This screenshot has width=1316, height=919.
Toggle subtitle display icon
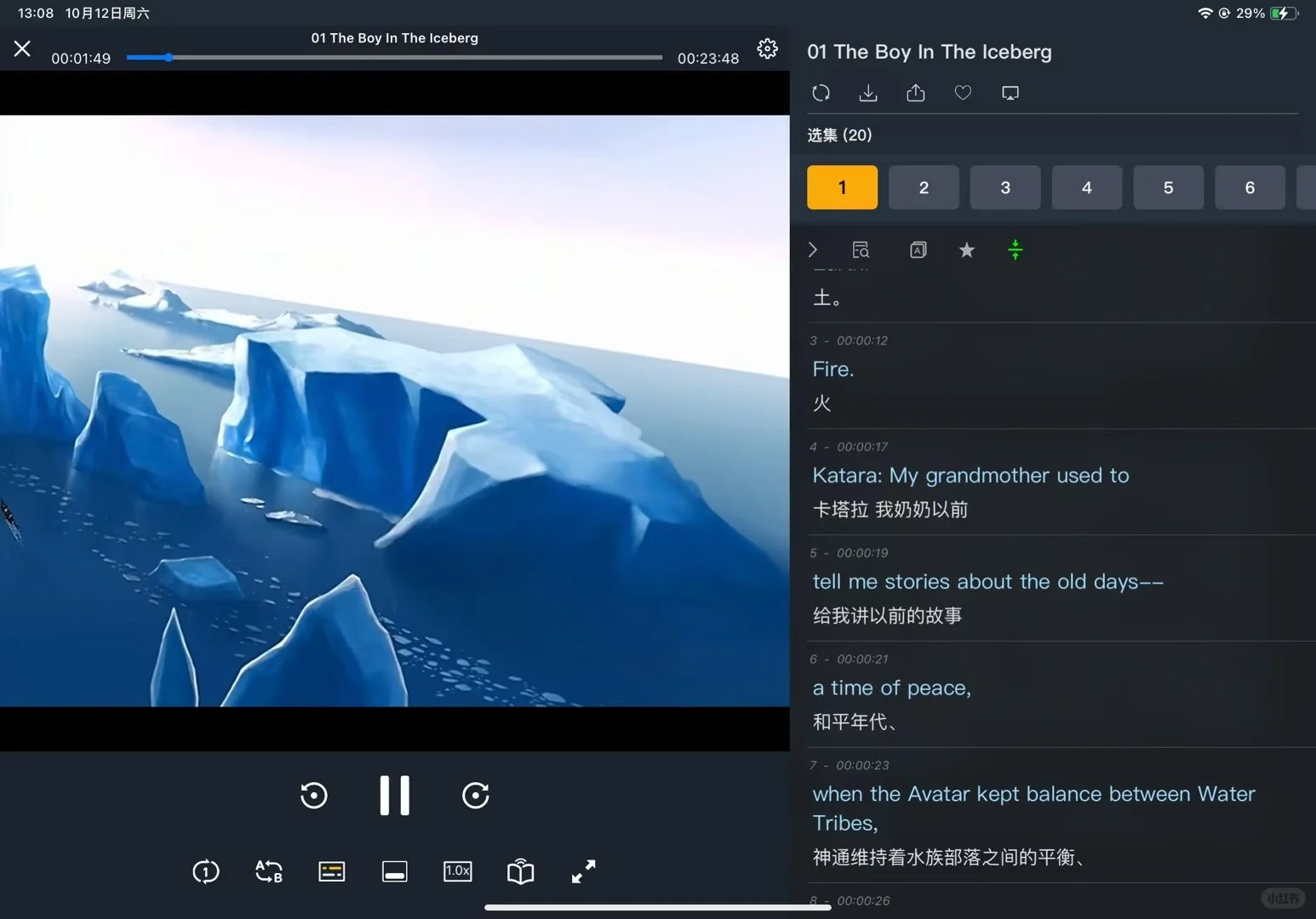(x=331, y=871)
